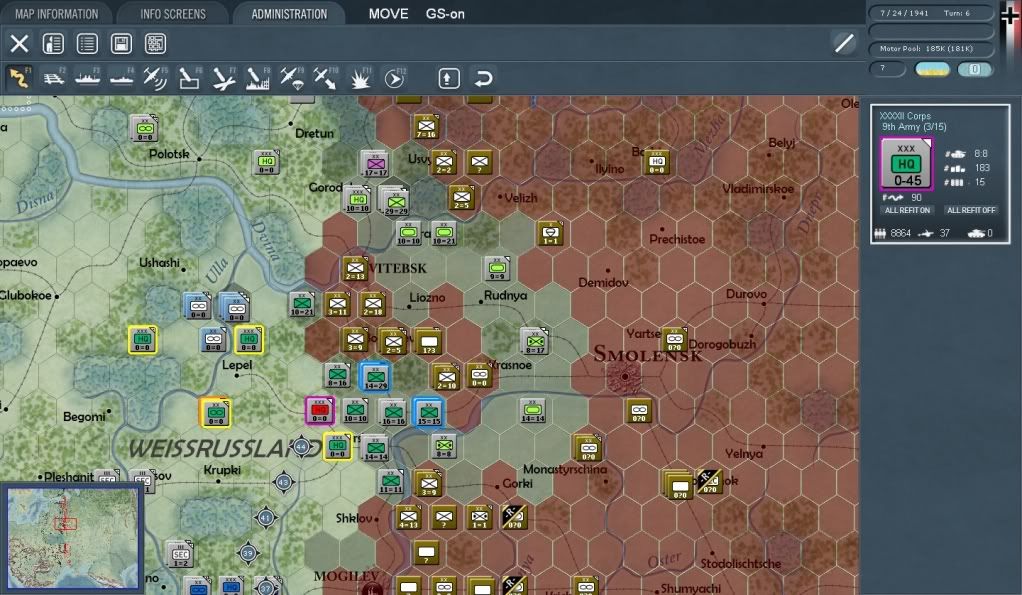The height and width of the screenshot is (595, 1022).
Task: Select the F10 air transfer mode icon
Action: [325, 78]
